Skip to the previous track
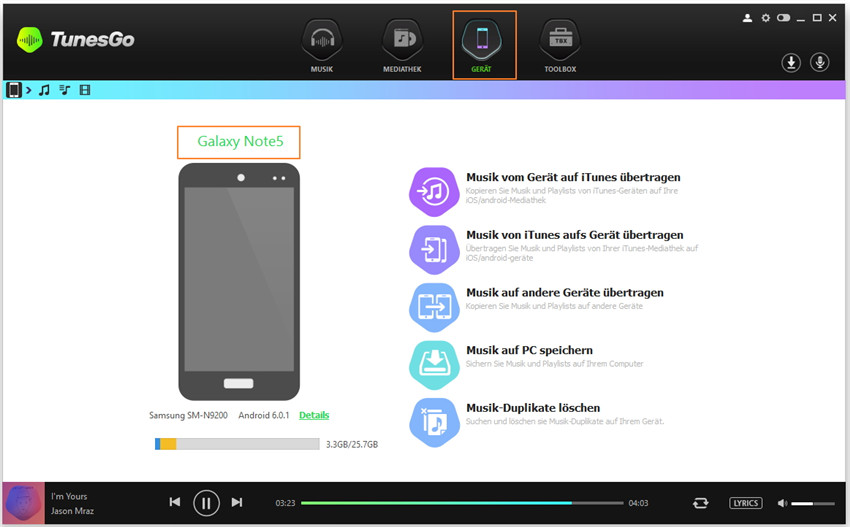850x527 pixels. pos(175,502)
